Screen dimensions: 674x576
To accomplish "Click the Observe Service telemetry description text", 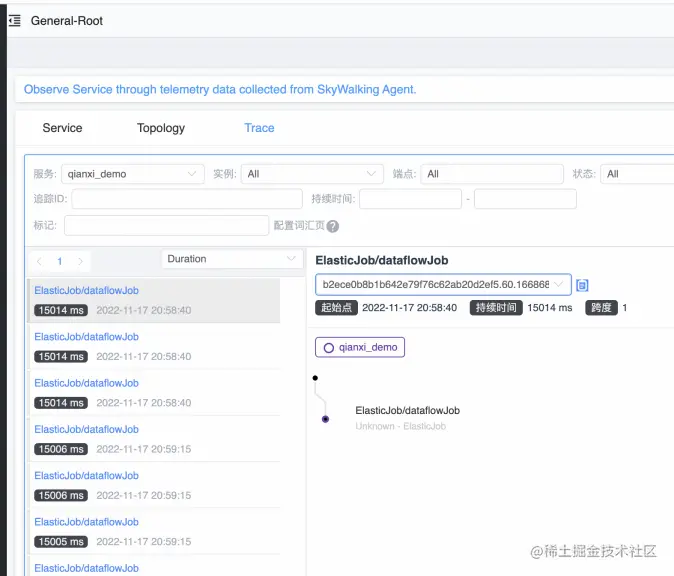I will coord(220,89).
